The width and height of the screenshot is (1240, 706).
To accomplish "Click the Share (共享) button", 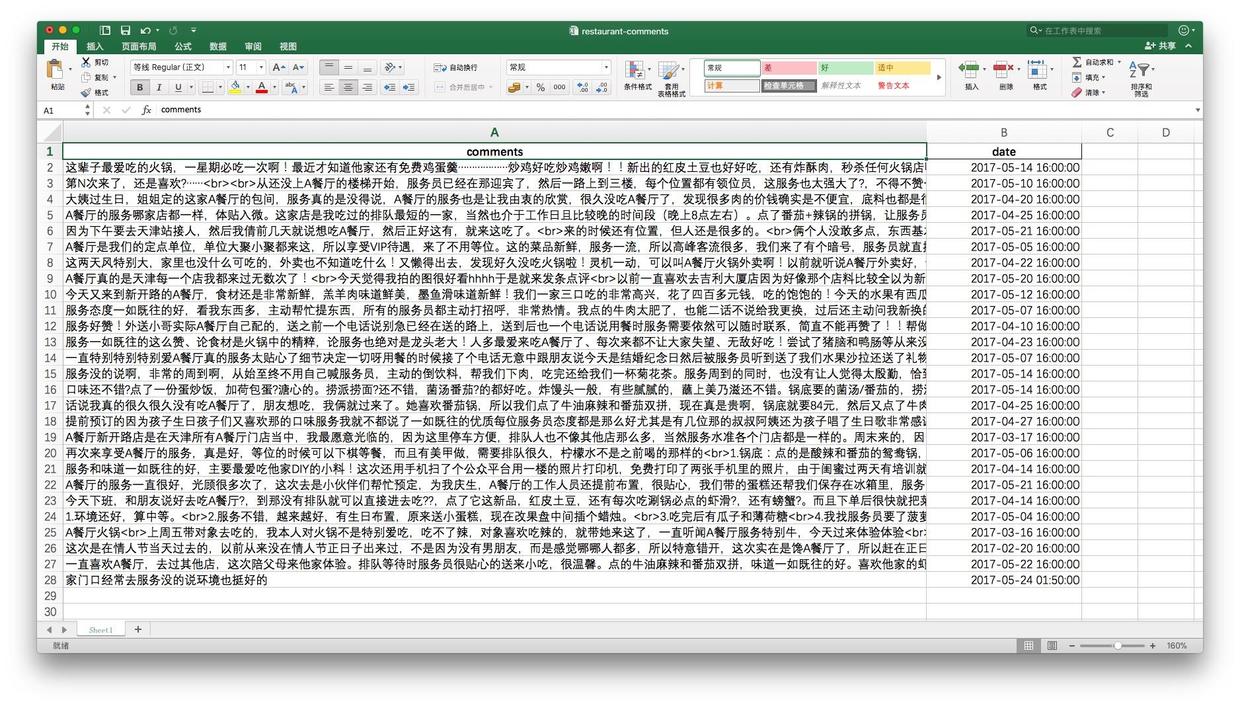I will (1160, 46).
